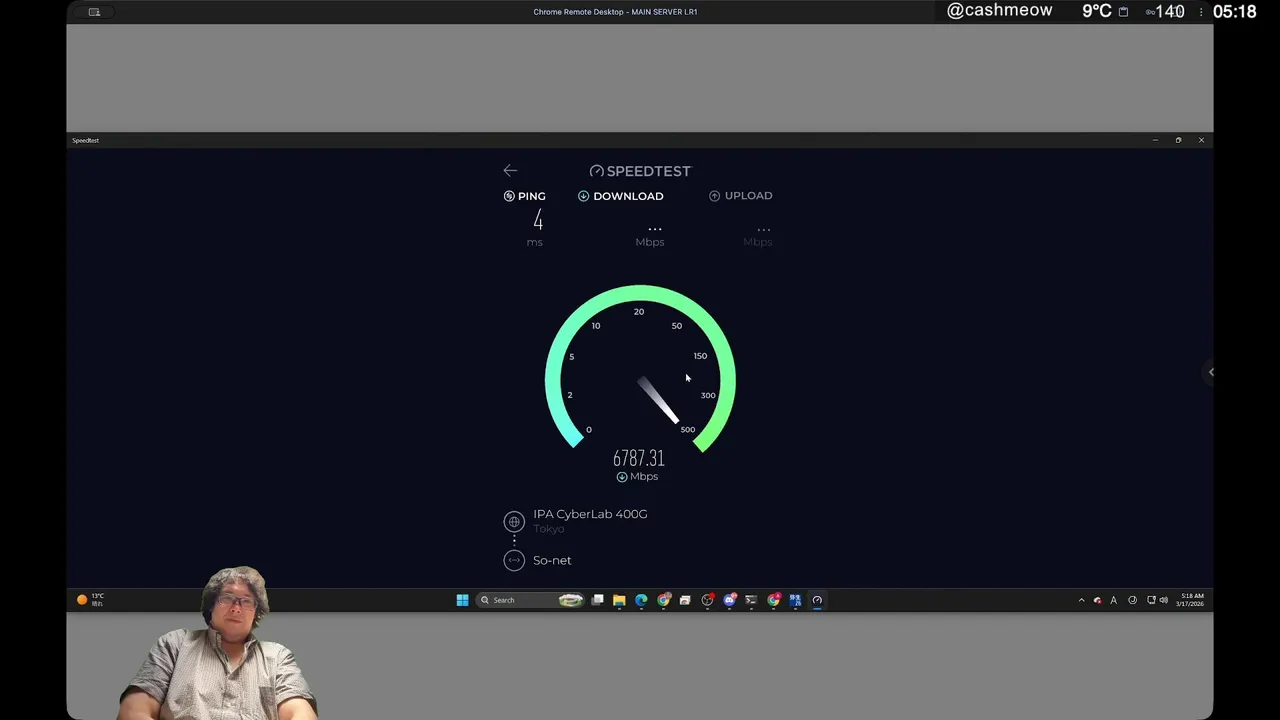The image size is (1280, 720).
Task: Go back using the Speedtest back arrow
Action: [x=510, y=171]
